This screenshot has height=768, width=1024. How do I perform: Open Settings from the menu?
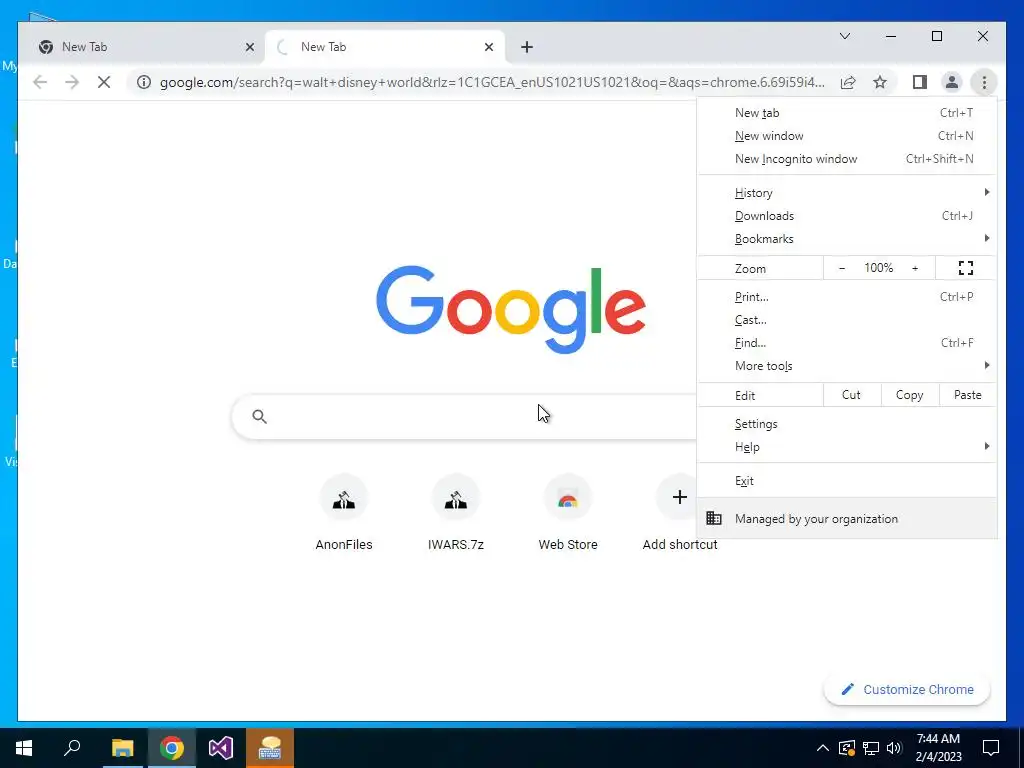point(847,424)
